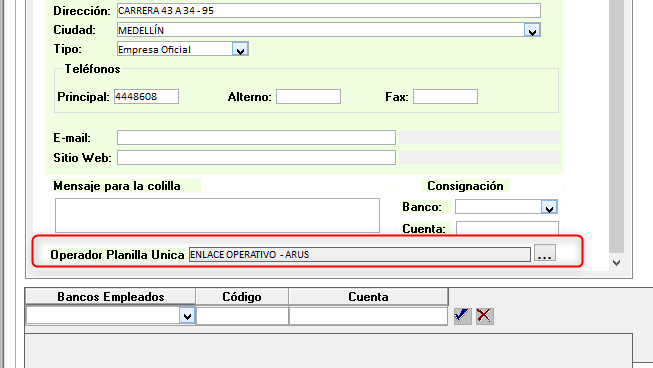Click the Bancos Empleados column header
Viewport: 653px width, 368px height.
(x=110, y=297)
